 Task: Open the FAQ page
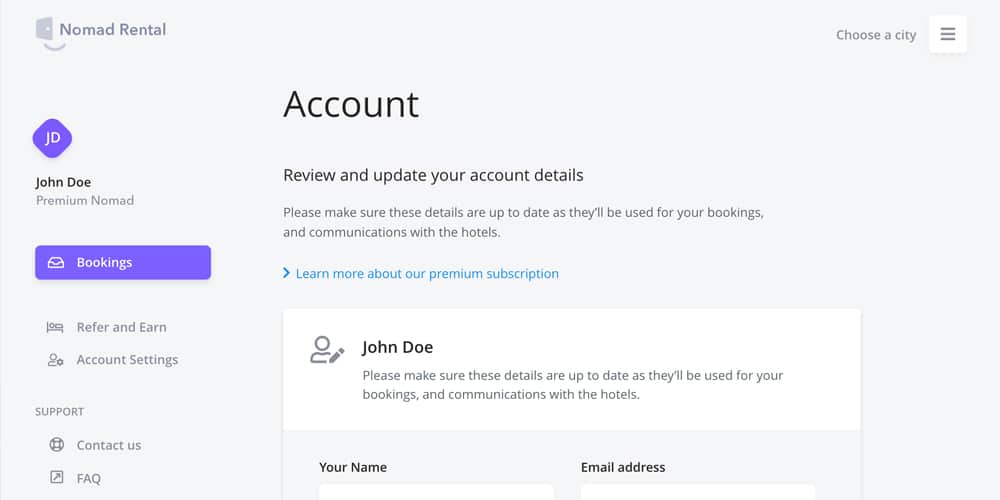[x=89, y=478]
